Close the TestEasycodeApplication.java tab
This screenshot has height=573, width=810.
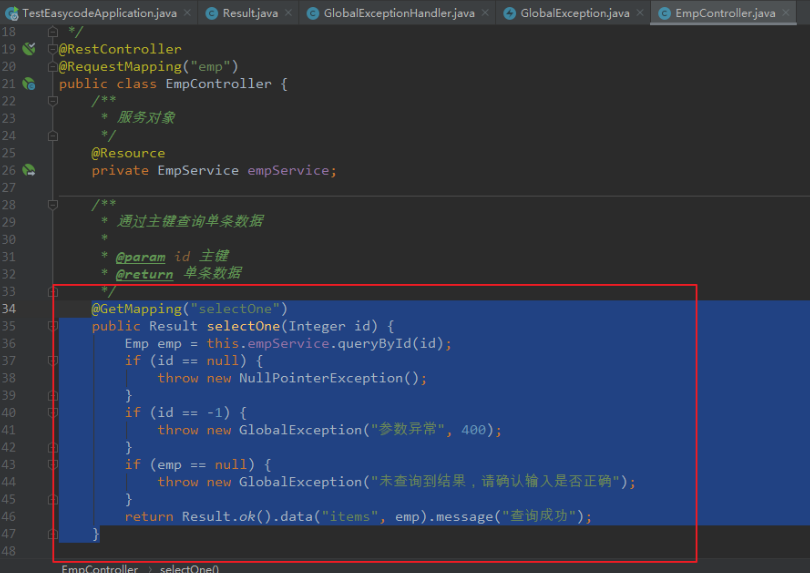[x=187, y=12]
